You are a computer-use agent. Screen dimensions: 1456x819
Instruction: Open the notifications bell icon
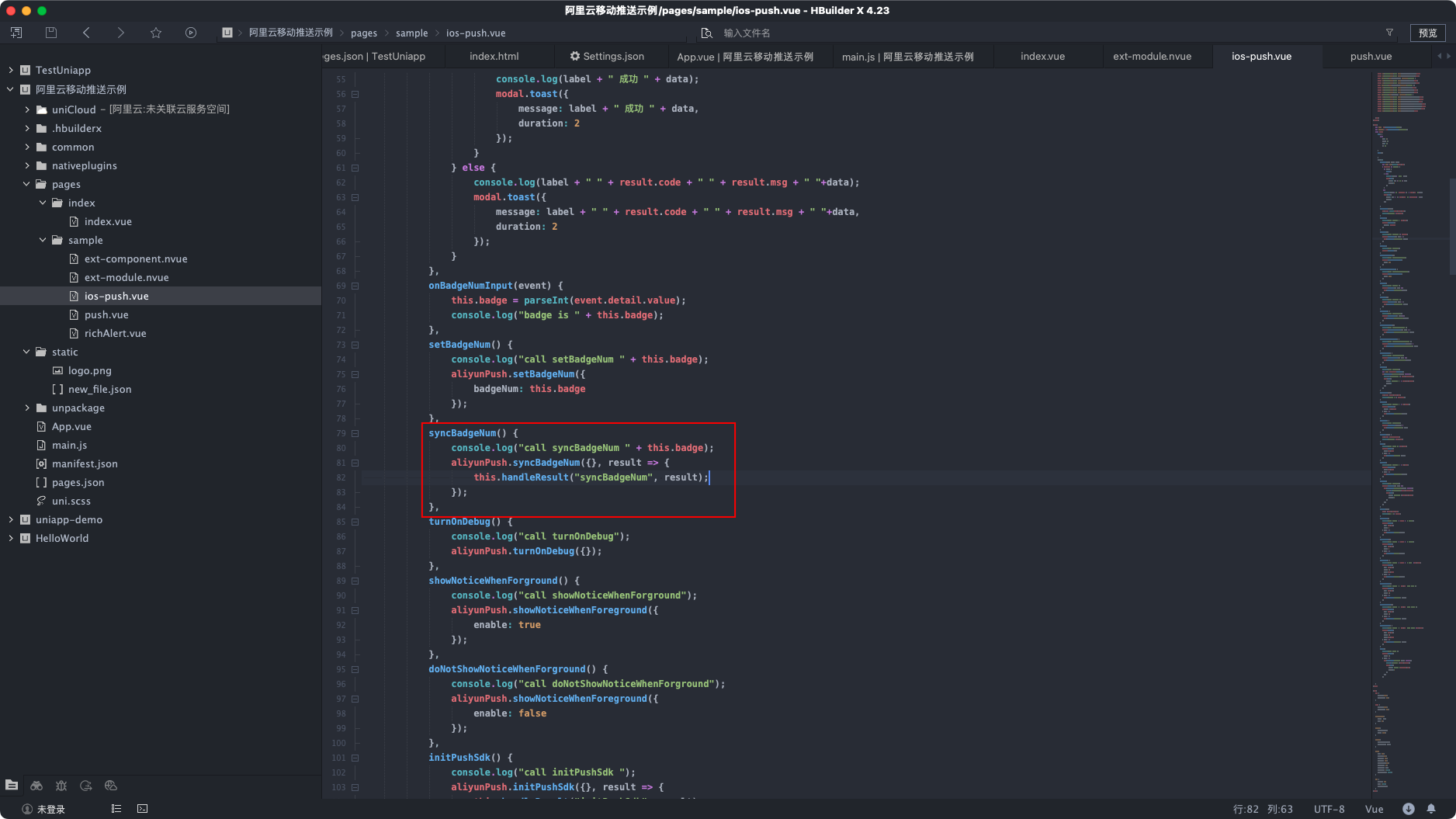1431,809
